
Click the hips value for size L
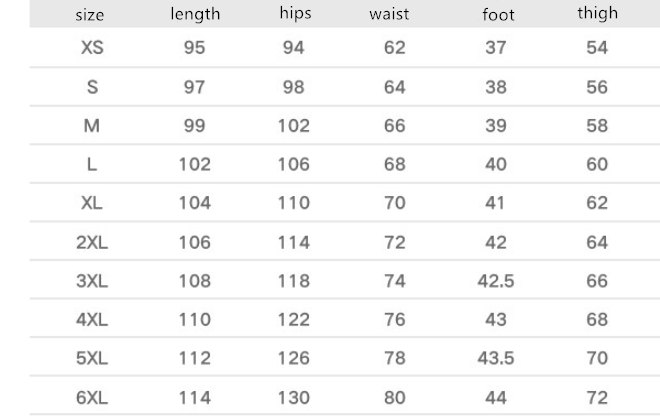pos(294,164)
